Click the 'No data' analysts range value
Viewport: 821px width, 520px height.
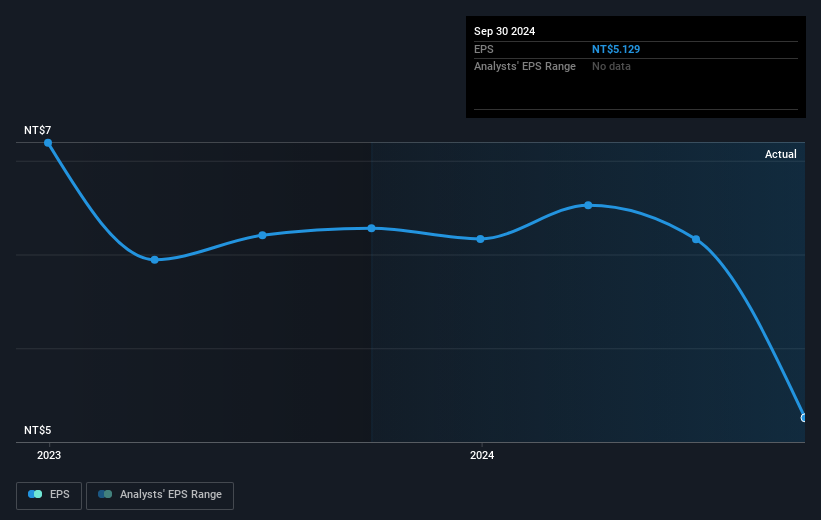[x=611, y=67]
